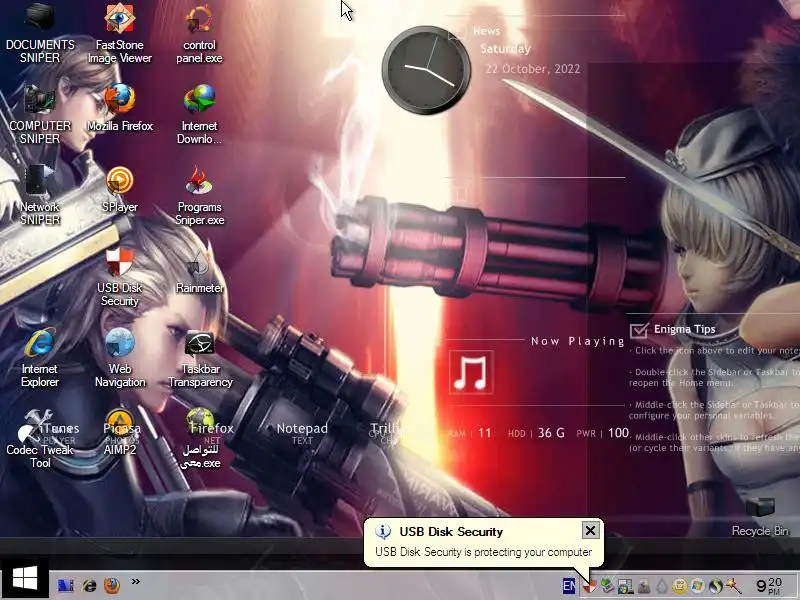Click the yellow smiley tray icon
Viewport: 800px width, 600px height.
tap(680, 586)
